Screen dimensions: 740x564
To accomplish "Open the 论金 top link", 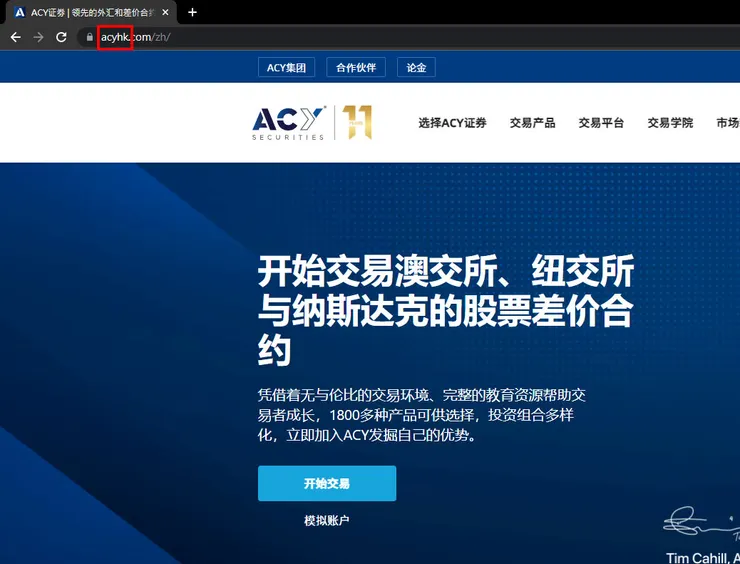I will (x=416, y=67).
